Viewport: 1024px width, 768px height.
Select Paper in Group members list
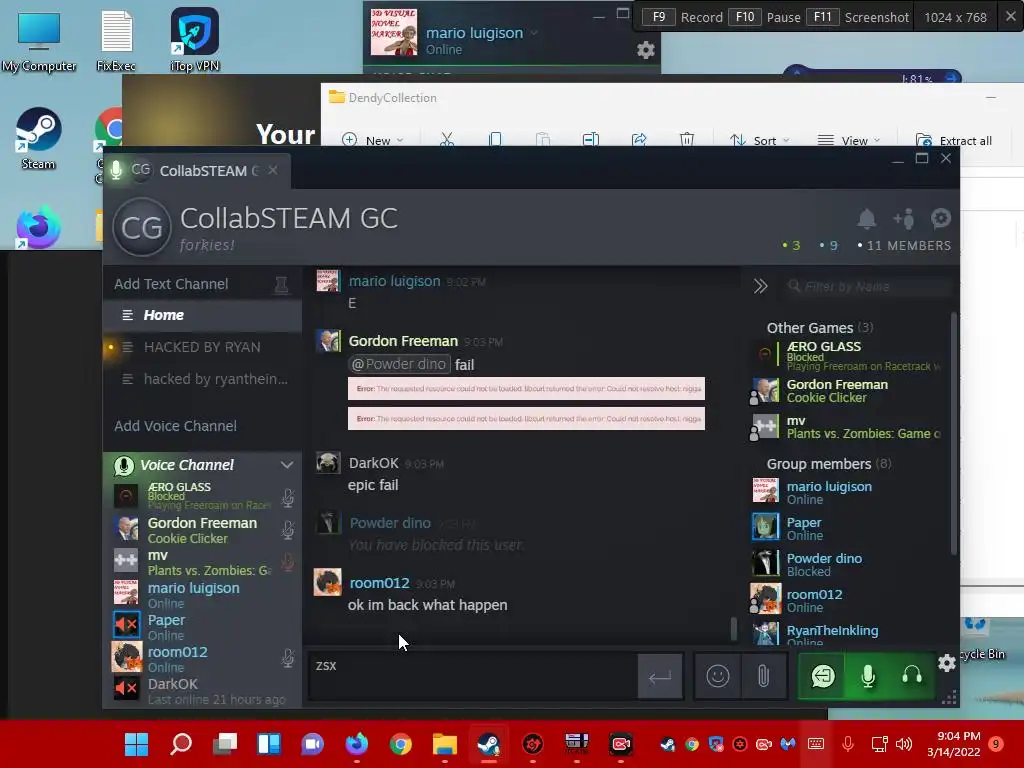(848, 528)
